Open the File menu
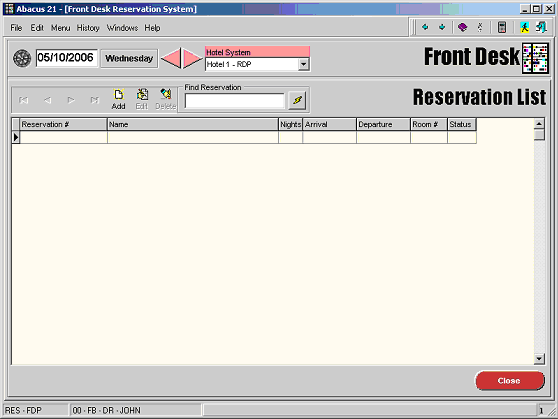The image size is (558, 419). [x=16, y=28]
